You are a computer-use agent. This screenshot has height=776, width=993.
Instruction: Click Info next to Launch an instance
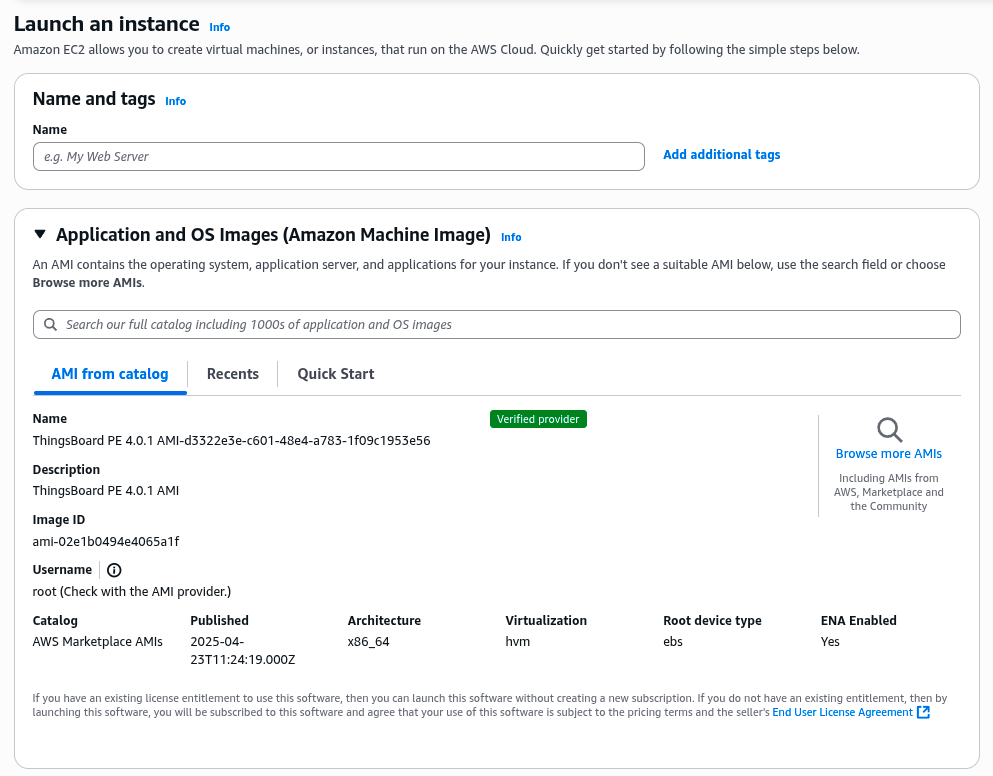[219, 28]
